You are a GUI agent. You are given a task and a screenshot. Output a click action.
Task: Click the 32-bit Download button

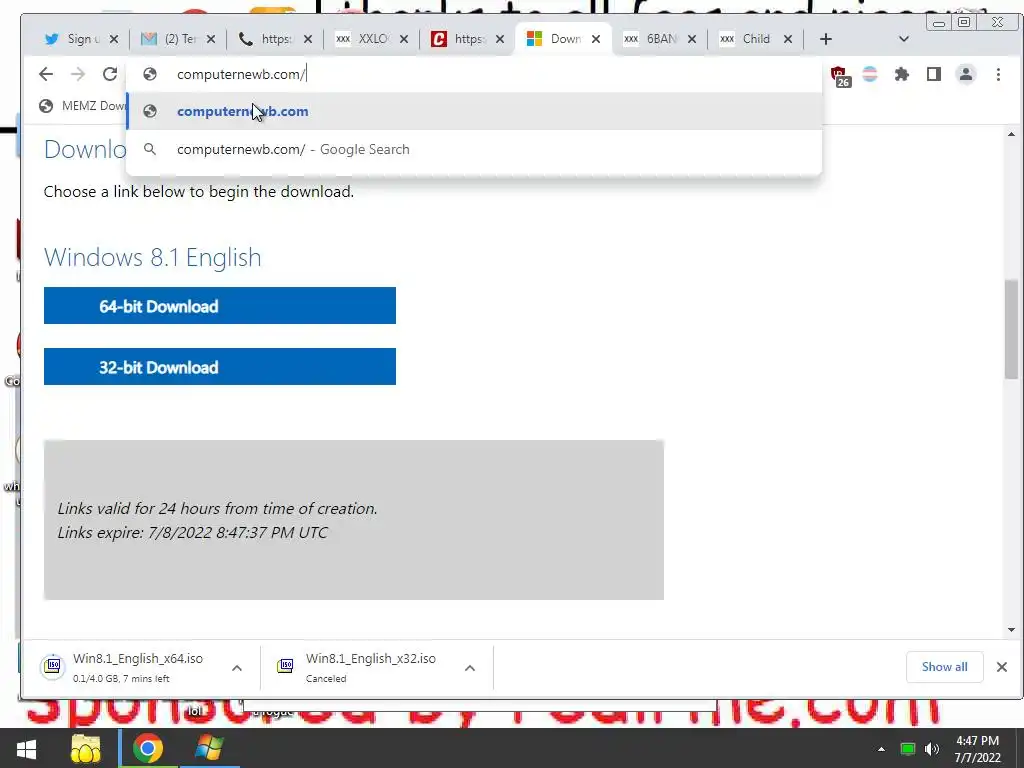pyautogui.click(x=219, y=366)
